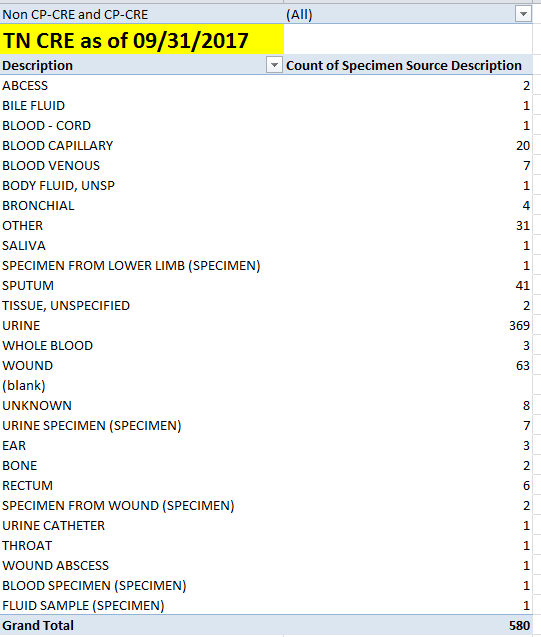Select the Count of Specimen Source Description header

pyautogui.click(x=404, y=65)
